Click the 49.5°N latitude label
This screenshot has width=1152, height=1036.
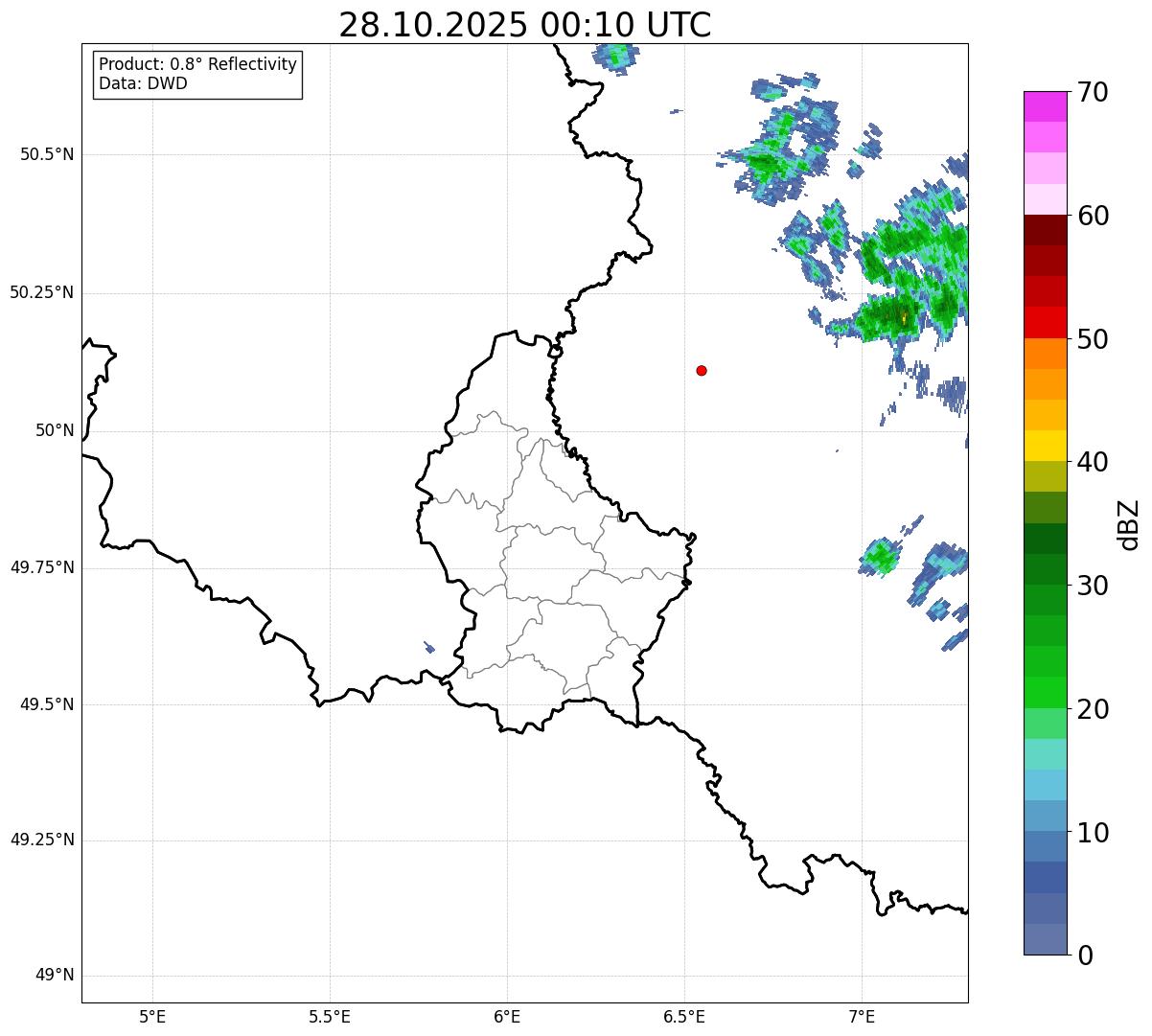[46, 704]
